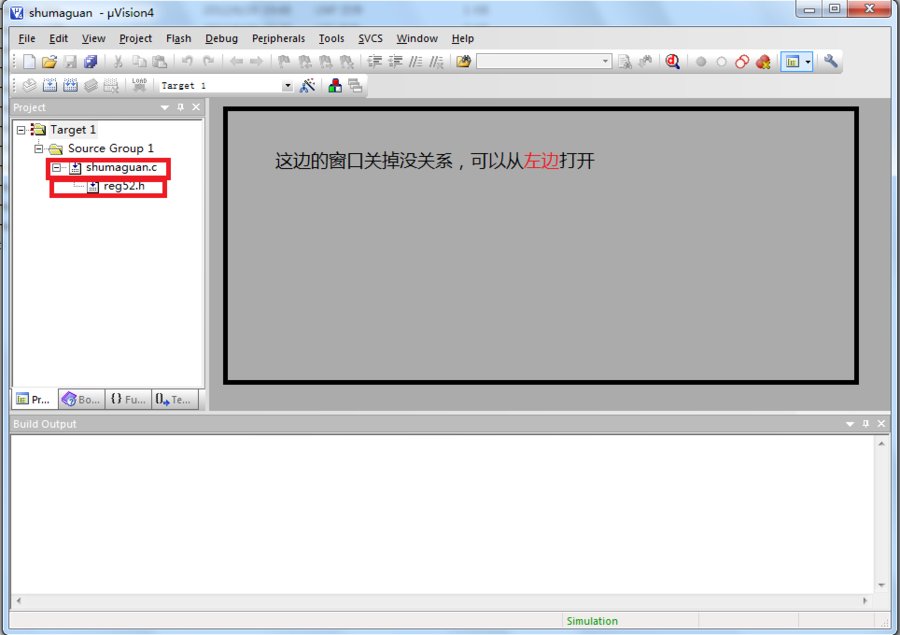Collapse the Target 1 tree node
Image resolution: width=900 pixels, height=635 pixels.
coord(20,129)
